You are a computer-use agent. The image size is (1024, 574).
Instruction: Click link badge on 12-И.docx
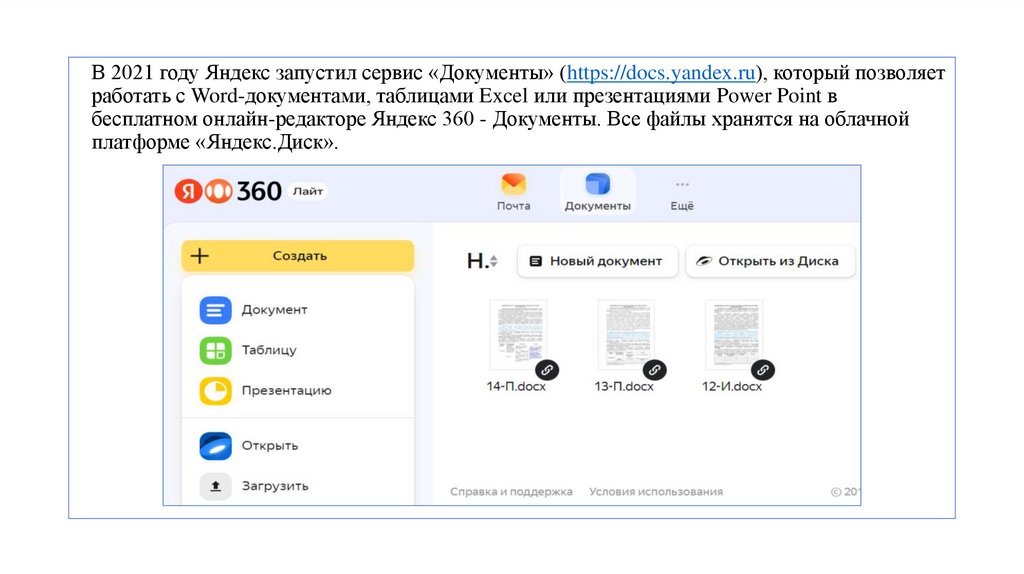click(x=763, y=370)
